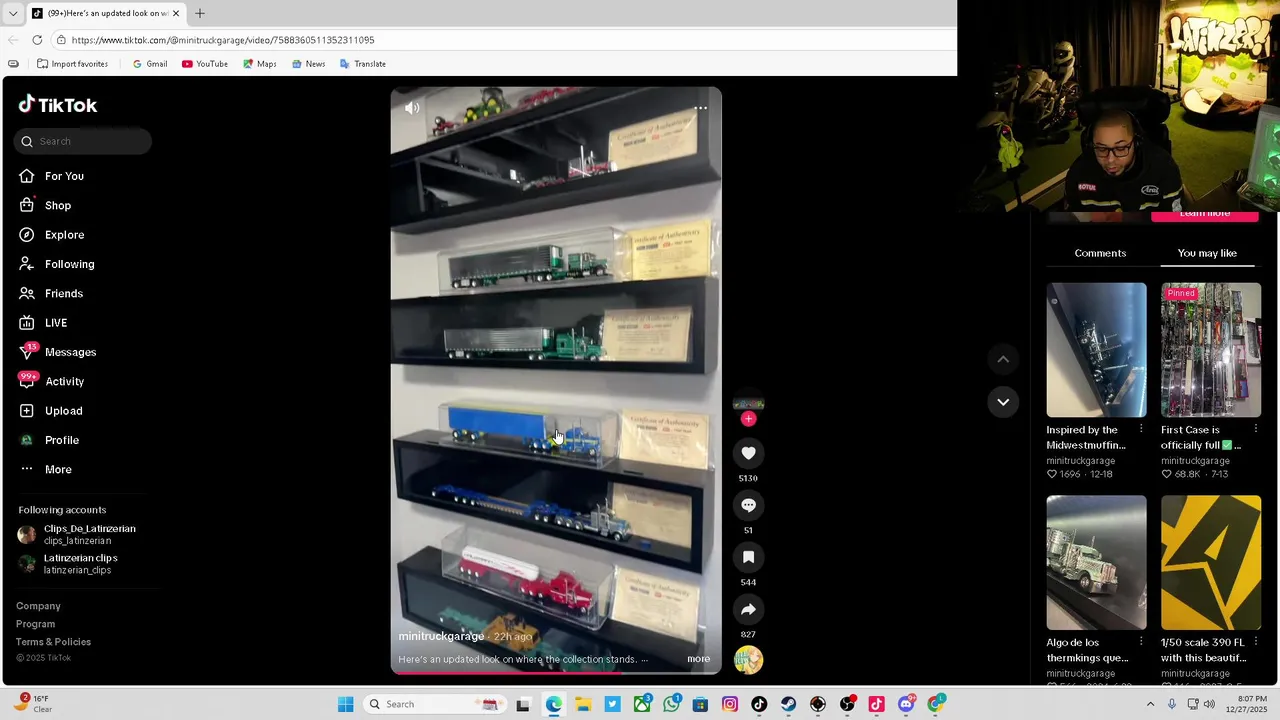Viewport: 1280px width, 720px height.
Task: Like the video with the heart icon
Action: tap(748, 453)
